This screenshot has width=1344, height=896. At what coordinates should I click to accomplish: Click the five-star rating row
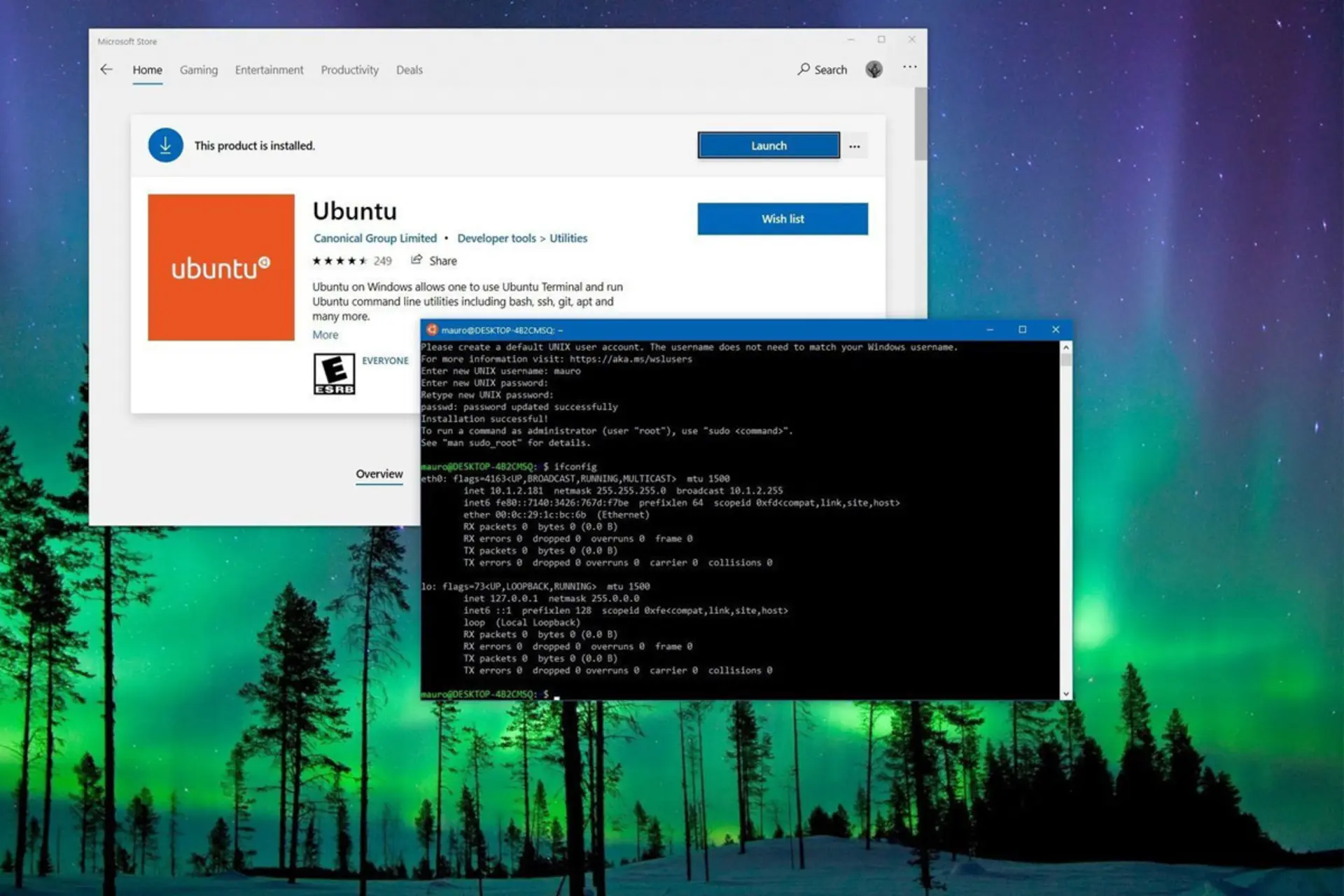(x=339, y=260)
